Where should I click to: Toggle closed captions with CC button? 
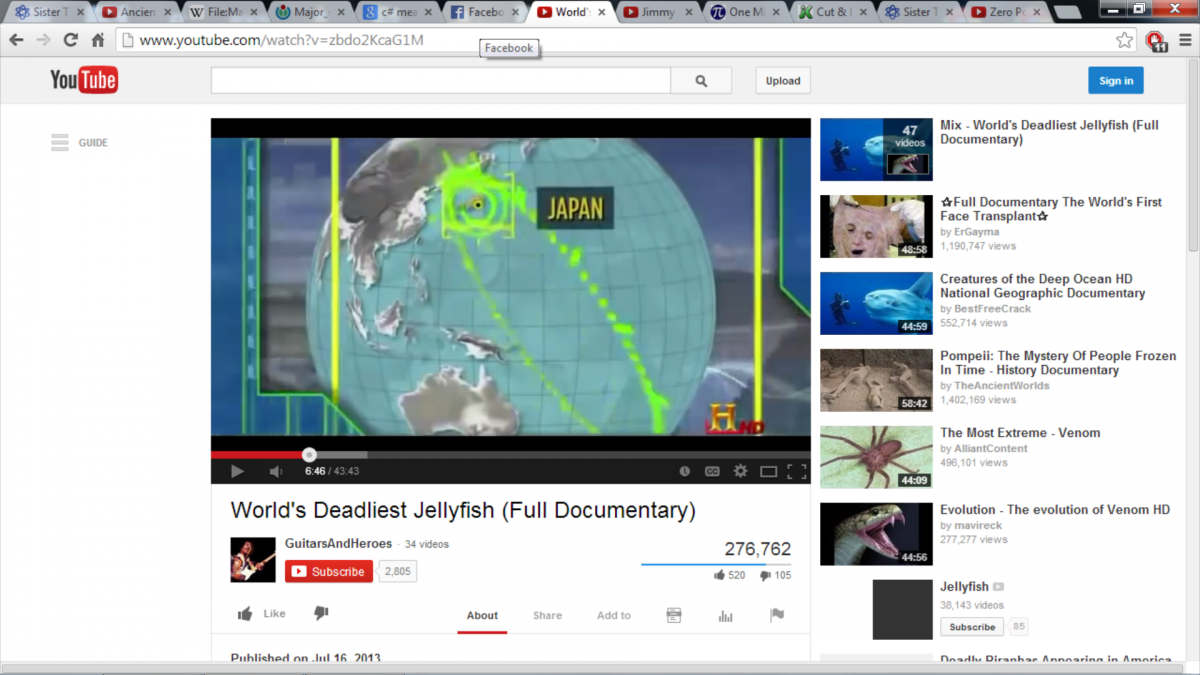tap(712, 471)
